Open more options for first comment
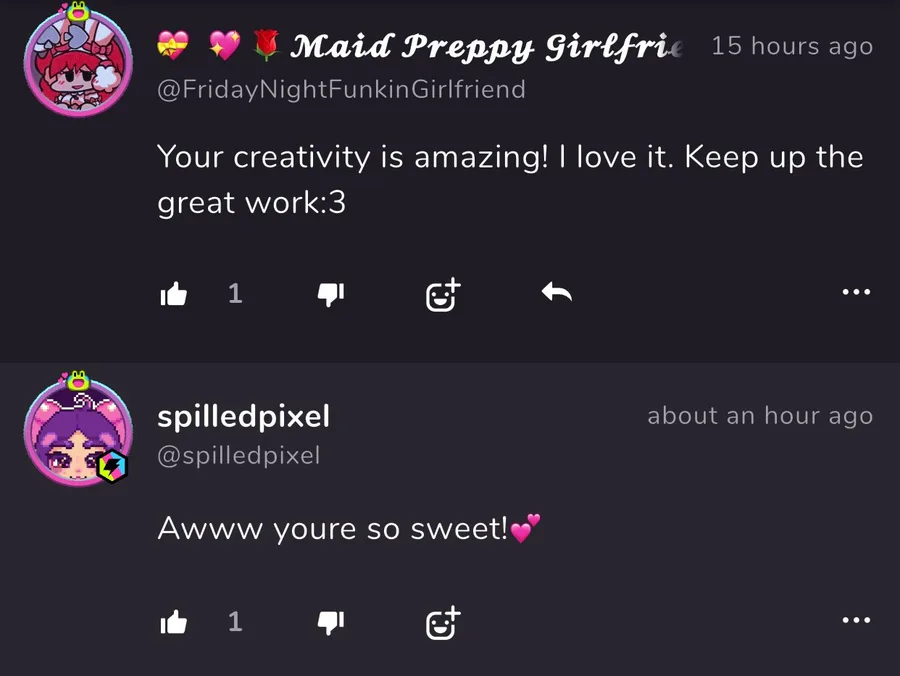The image size is (900, 676). [x=856, y=292]
